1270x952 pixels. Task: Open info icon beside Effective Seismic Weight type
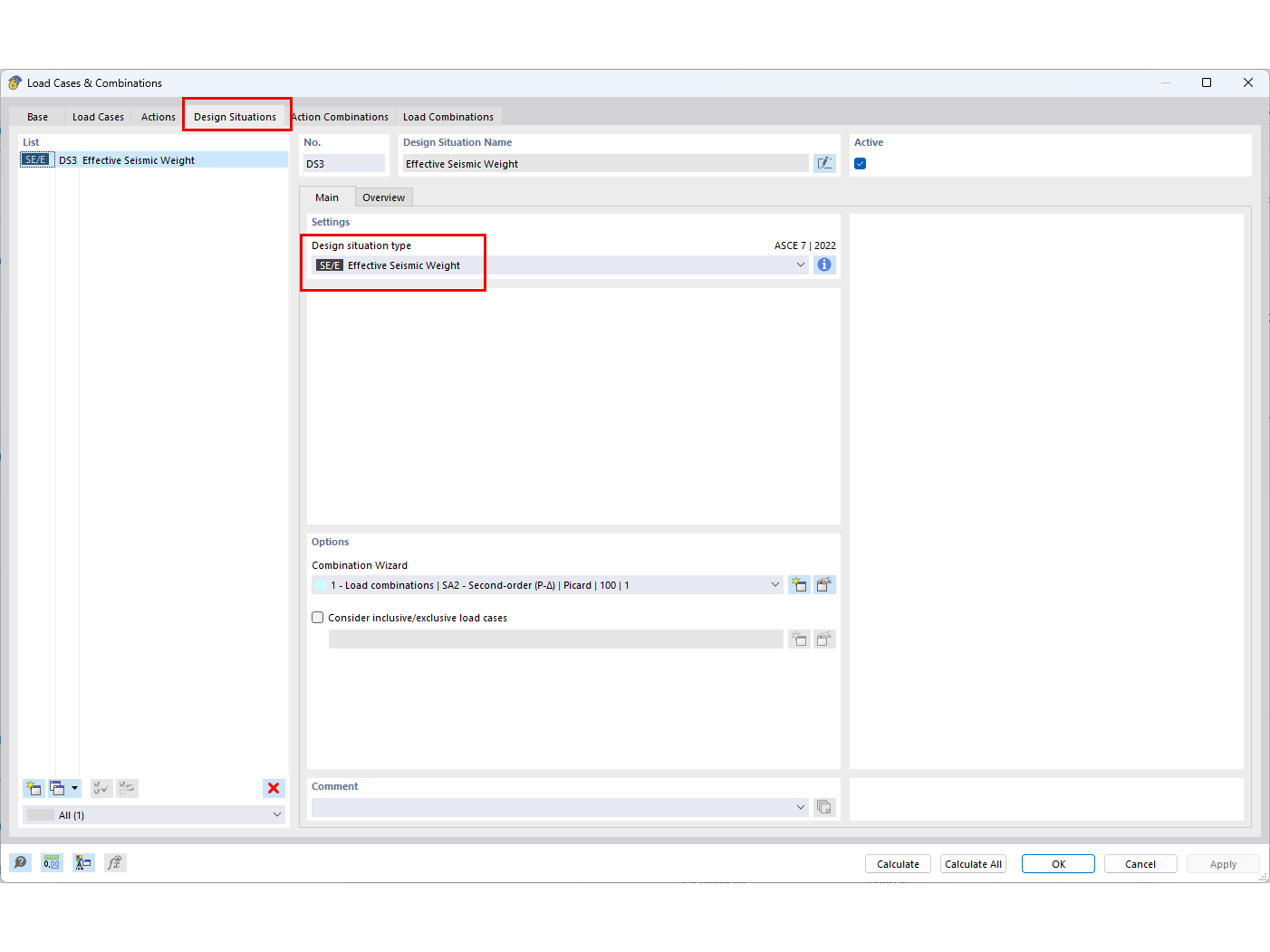pos(824,264)
